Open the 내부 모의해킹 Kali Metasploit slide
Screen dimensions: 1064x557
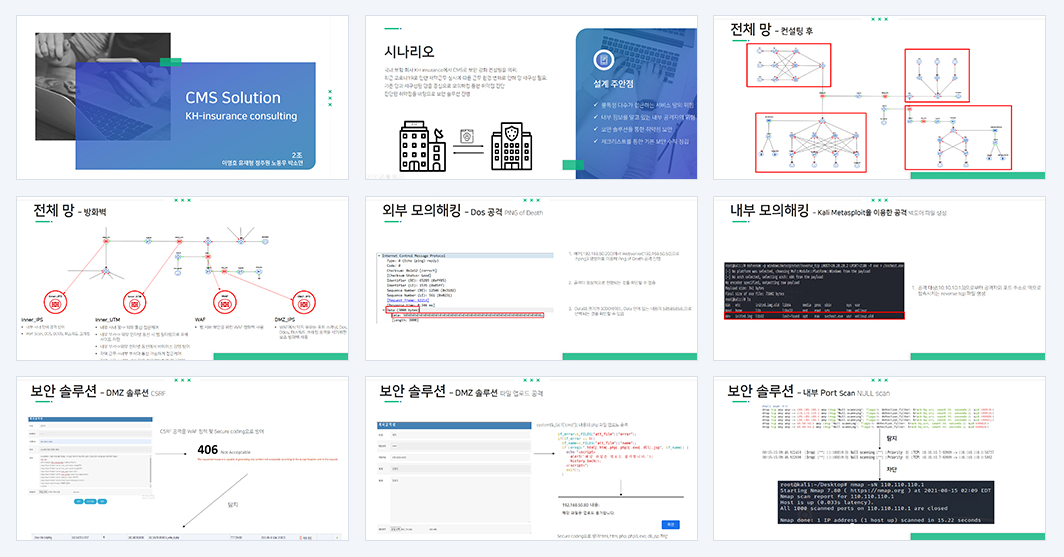[879, 279]
